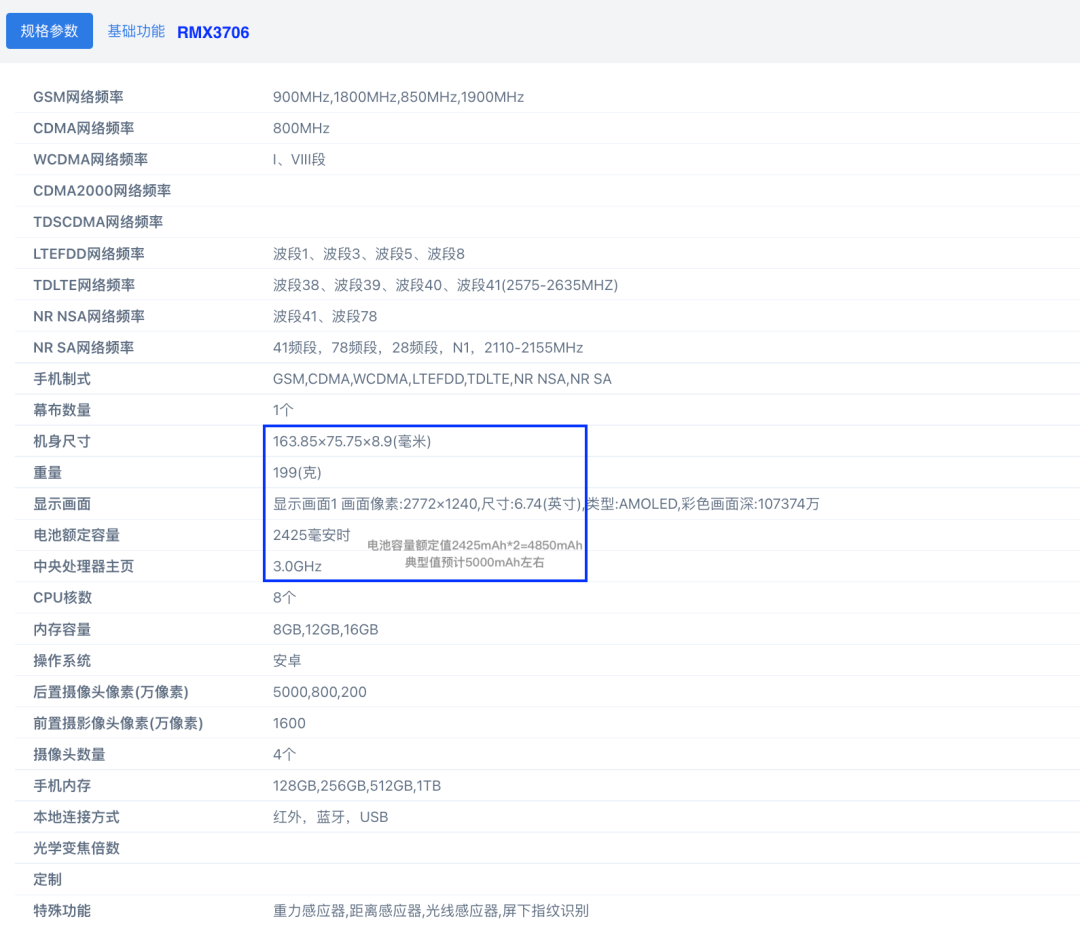Screen dimensions: 1080x951
Task: Select the 8GB,12GB,16GB memory value
Action: pos(328,629)
